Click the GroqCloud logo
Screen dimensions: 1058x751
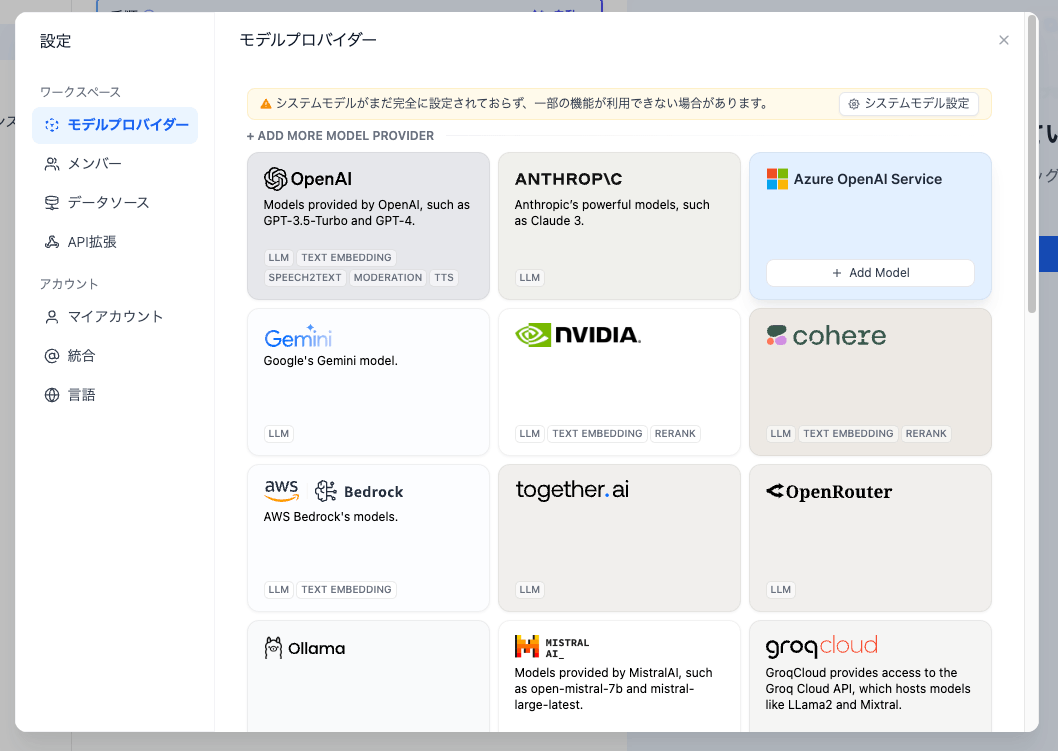pos(822,646)
